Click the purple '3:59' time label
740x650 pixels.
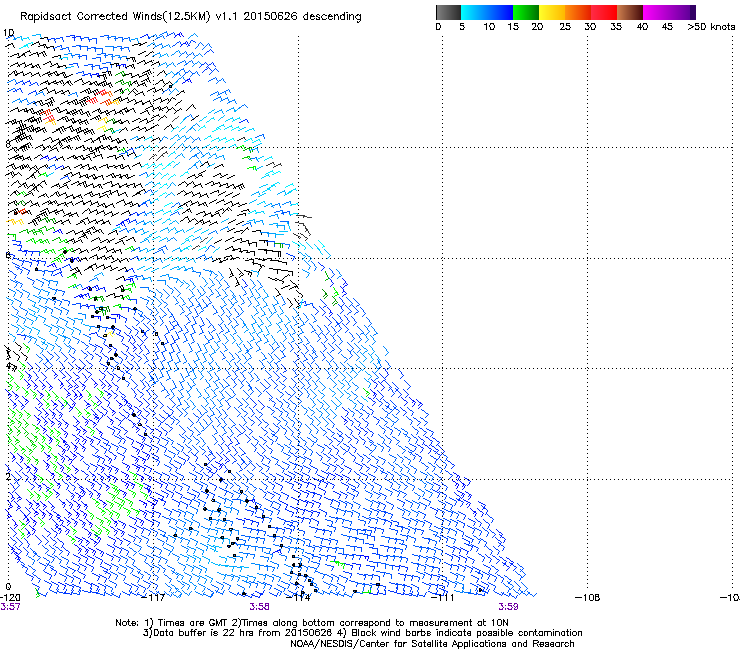pyautogui.click(x=508, y=607)
